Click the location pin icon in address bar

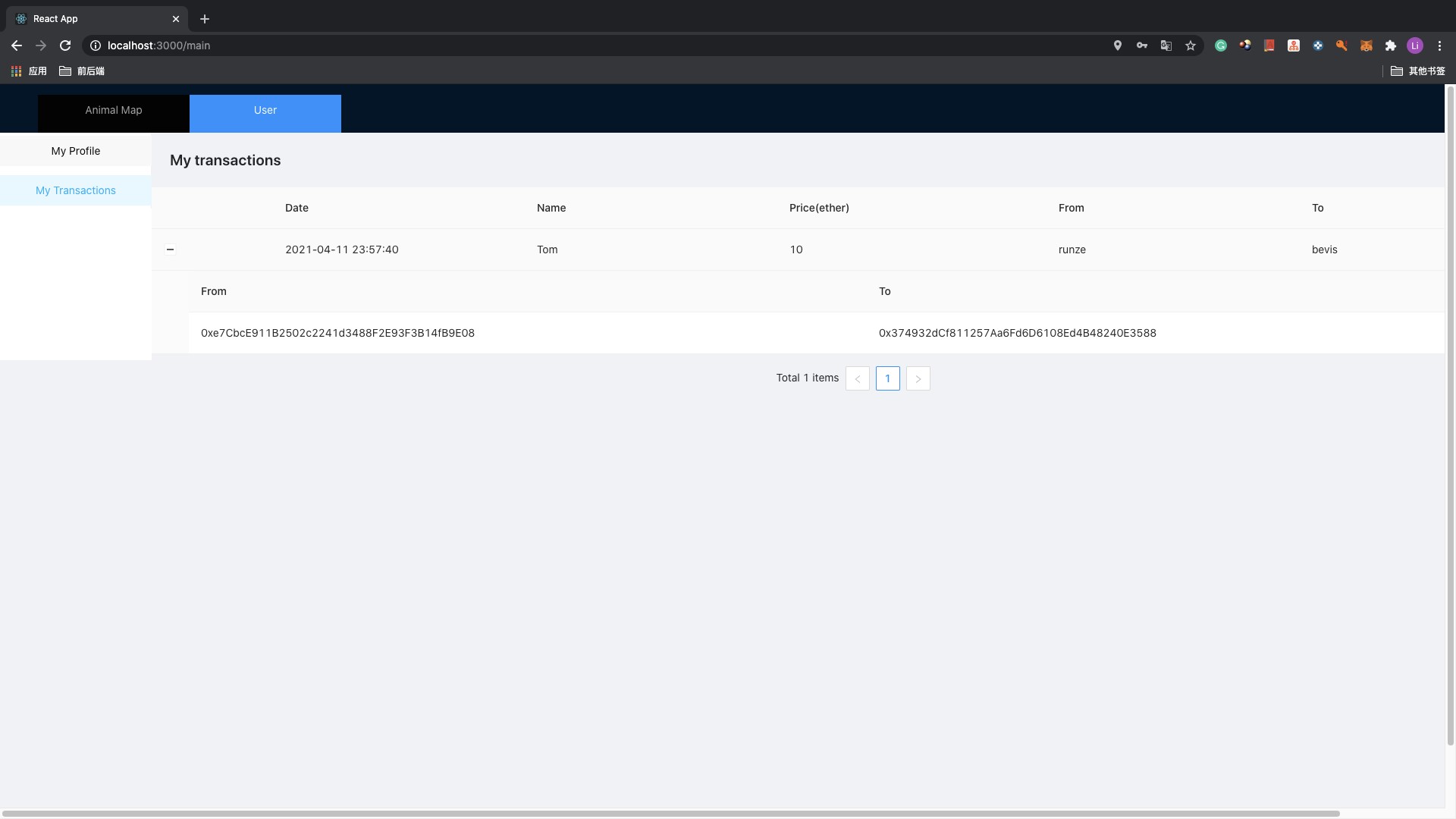point(1117,45)
